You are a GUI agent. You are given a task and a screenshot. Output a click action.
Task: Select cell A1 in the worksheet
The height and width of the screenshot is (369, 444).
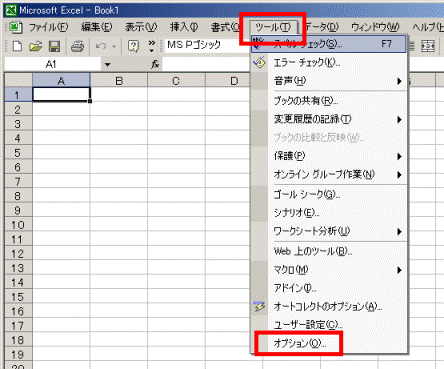[61, 95]
